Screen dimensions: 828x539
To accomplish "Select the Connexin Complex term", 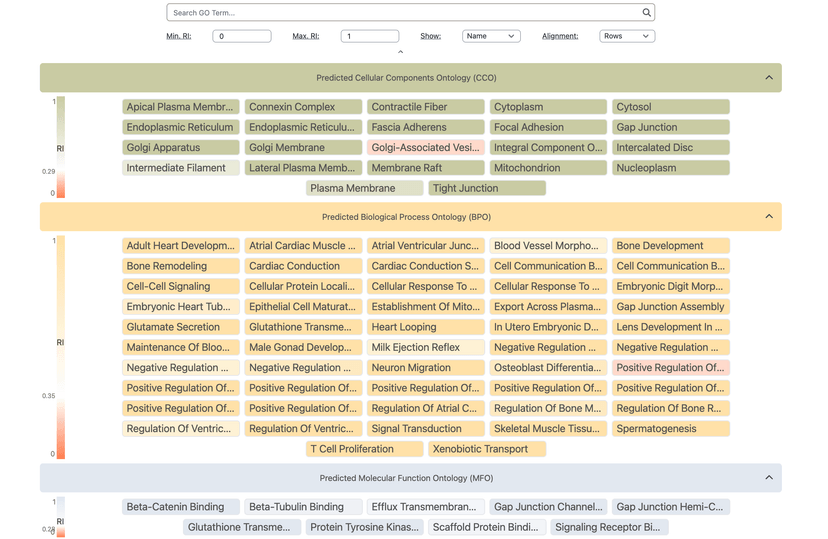I will (x=304, y=107).
